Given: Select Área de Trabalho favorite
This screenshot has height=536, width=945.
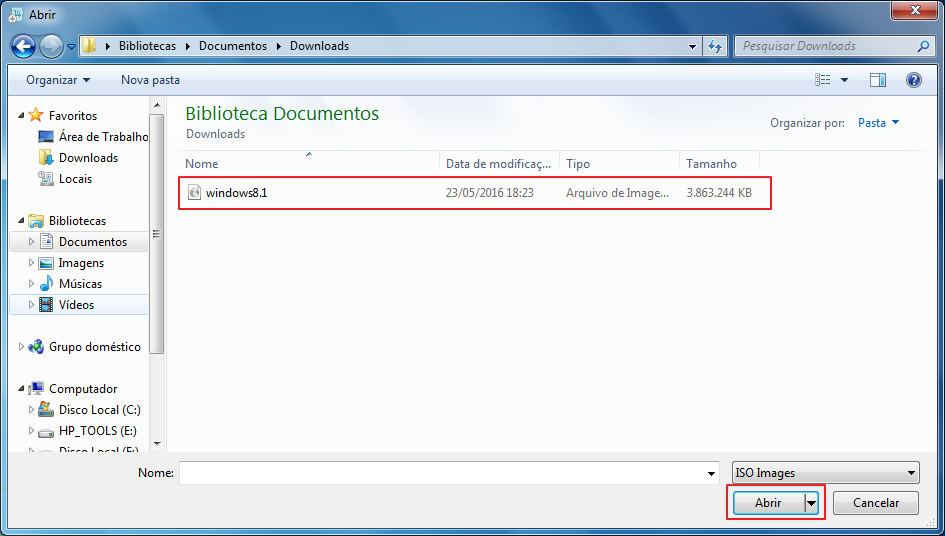Looking at the screenshot, I should click(x=102, y=137).
